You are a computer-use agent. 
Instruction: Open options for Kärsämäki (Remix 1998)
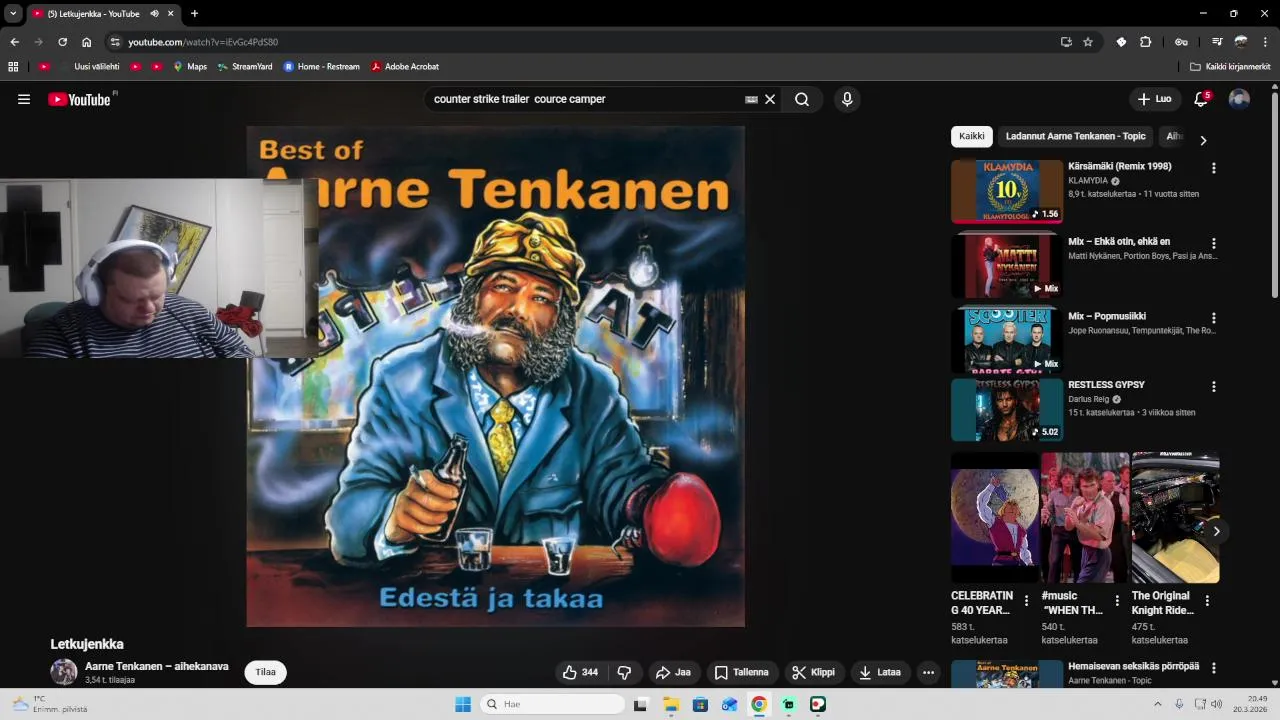tap(1213, 168)
